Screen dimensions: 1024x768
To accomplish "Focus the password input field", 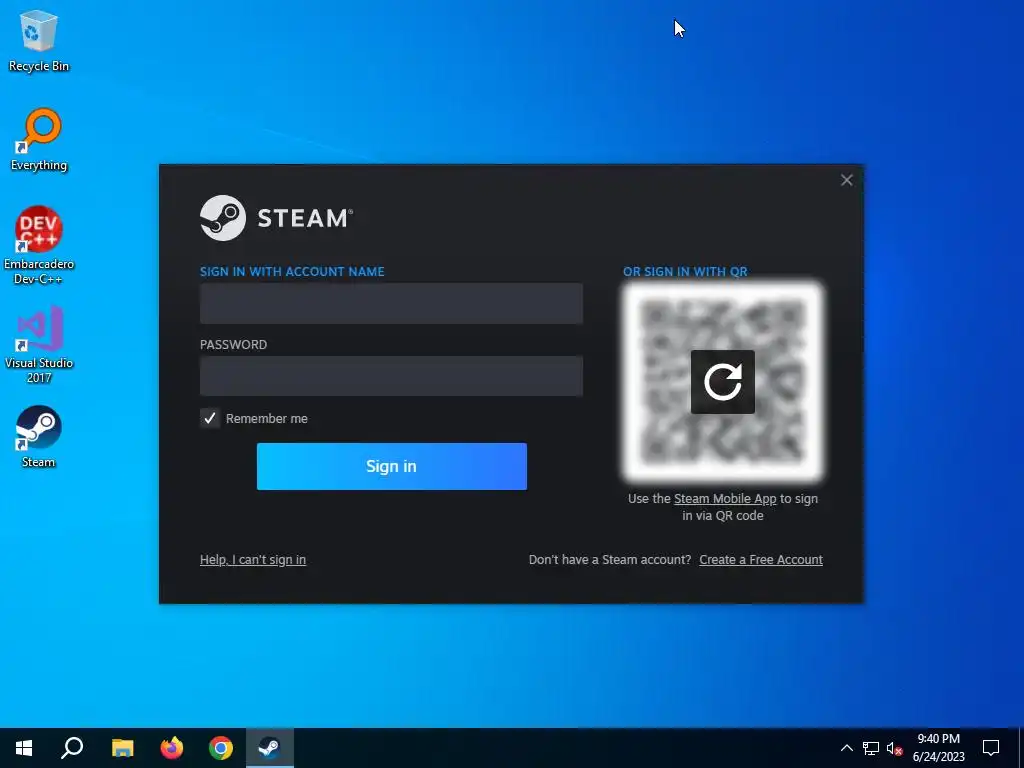I will [391, 376].
